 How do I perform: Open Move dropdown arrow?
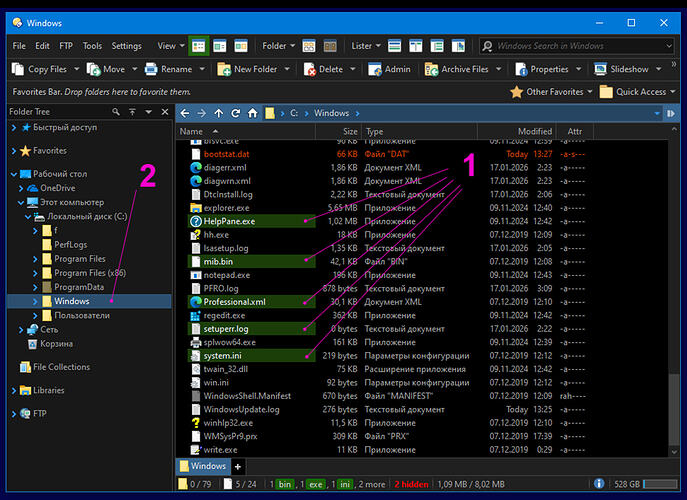[x=135, y=69]
